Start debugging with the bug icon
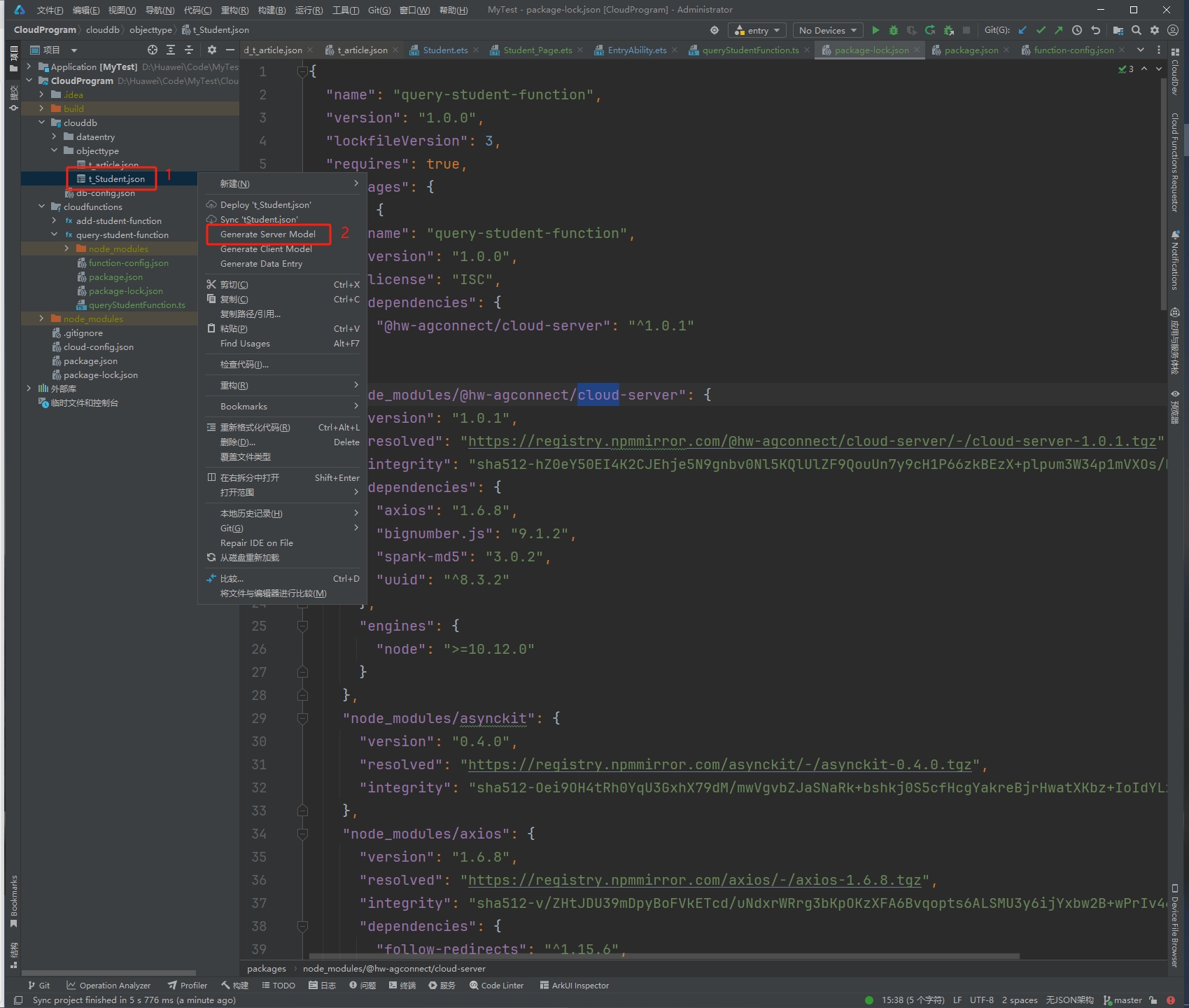This screenshot has height=1008, width=1189. click(x=893, y=30)
